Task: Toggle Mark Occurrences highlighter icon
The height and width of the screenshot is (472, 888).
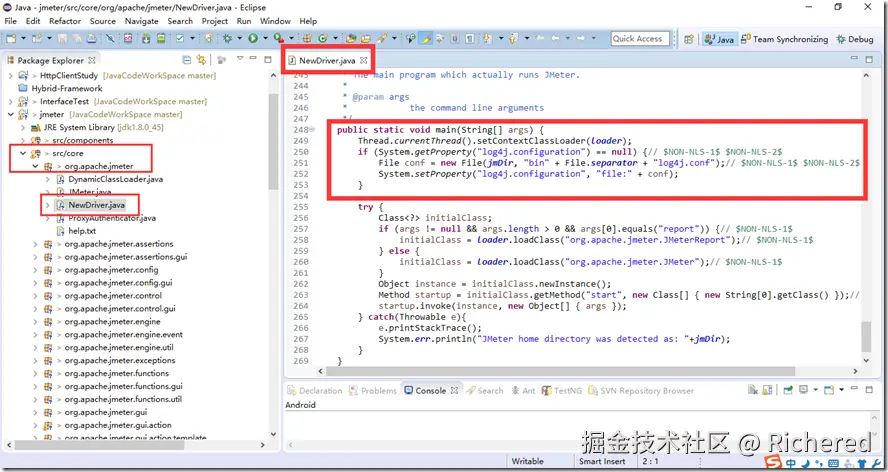Action: click(426, 39)
